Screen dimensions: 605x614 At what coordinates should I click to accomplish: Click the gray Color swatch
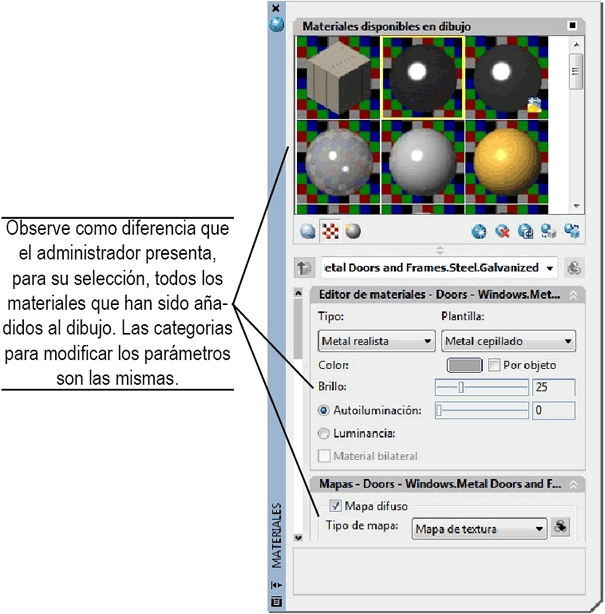click(x=464, y=365)
